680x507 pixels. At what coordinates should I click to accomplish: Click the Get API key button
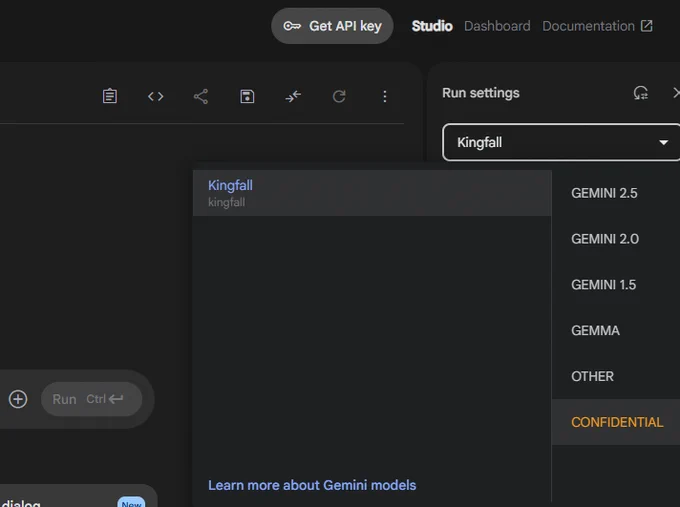click(x=332, y=26)
